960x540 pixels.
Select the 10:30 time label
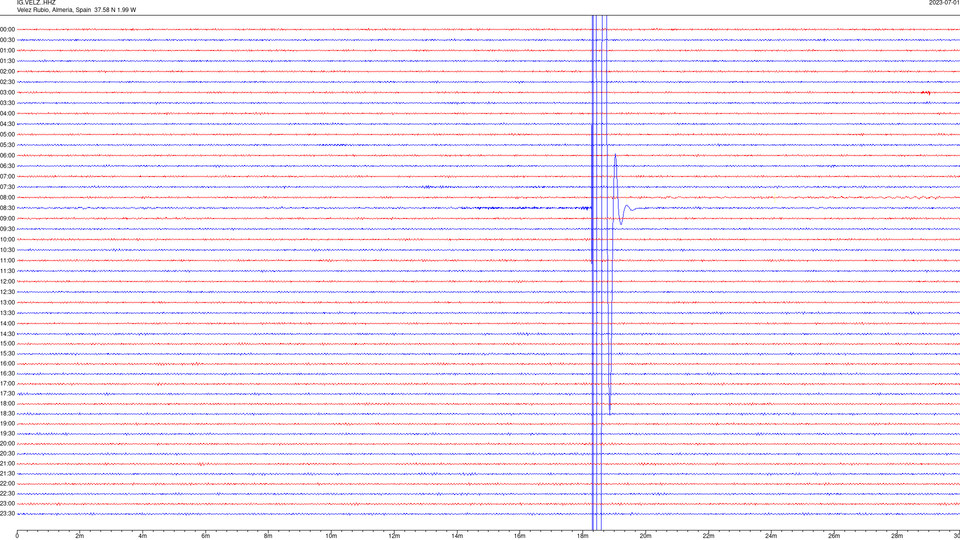[7, 250]
